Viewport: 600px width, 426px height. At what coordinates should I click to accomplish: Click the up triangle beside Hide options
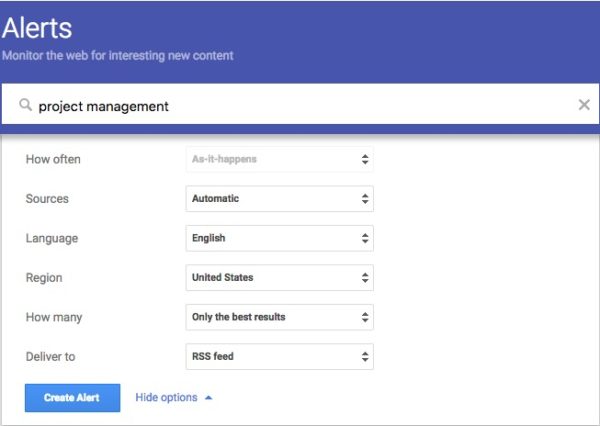tap(209, 398)
